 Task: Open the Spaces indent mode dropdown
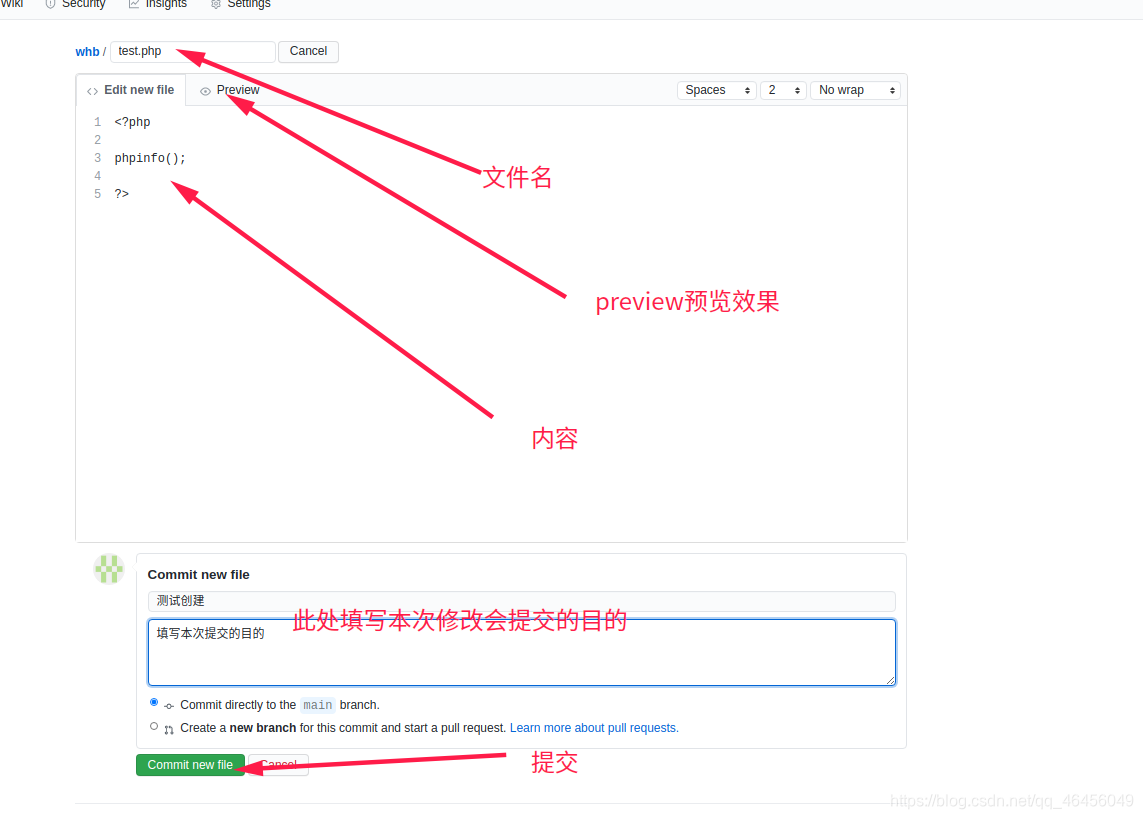[717, 90]
